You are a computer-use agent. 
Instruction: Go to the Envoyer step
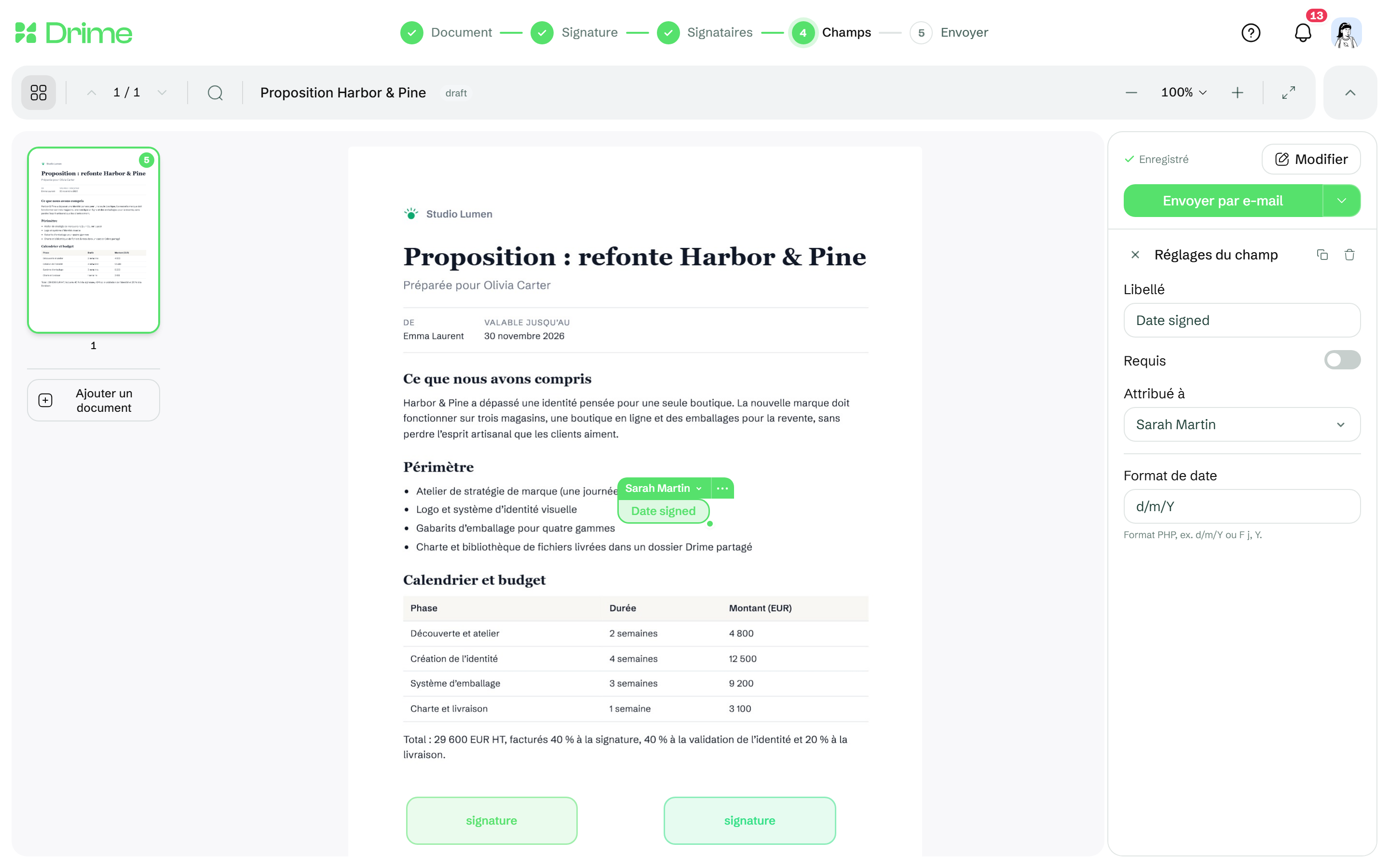point(949,33)
